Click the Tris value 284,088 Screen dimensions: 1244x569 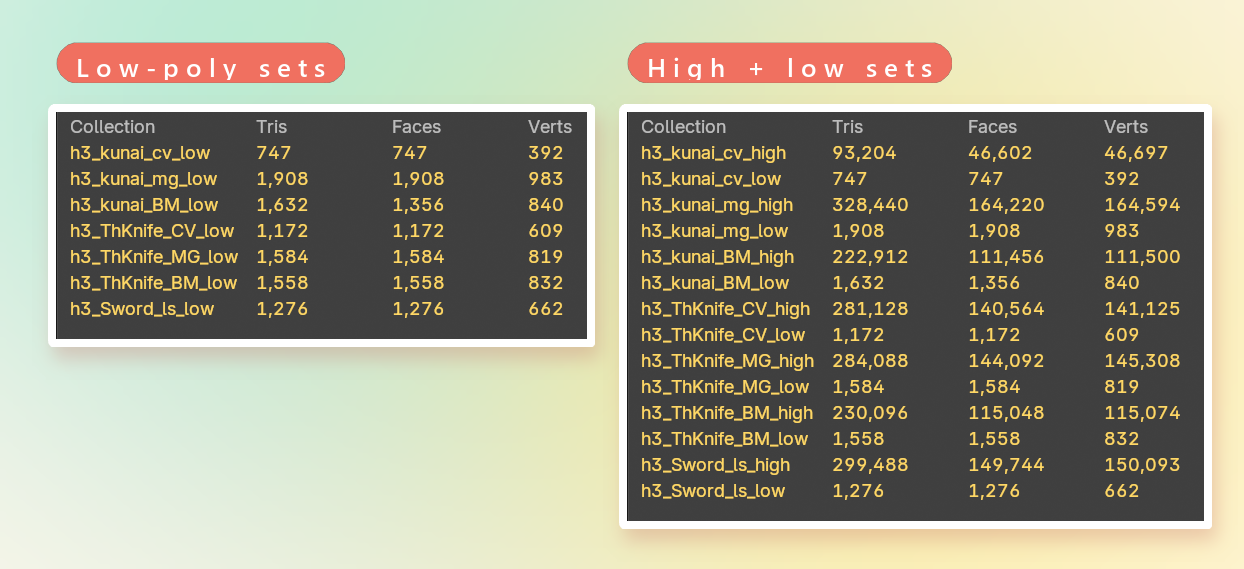click(x=870, y=361)
